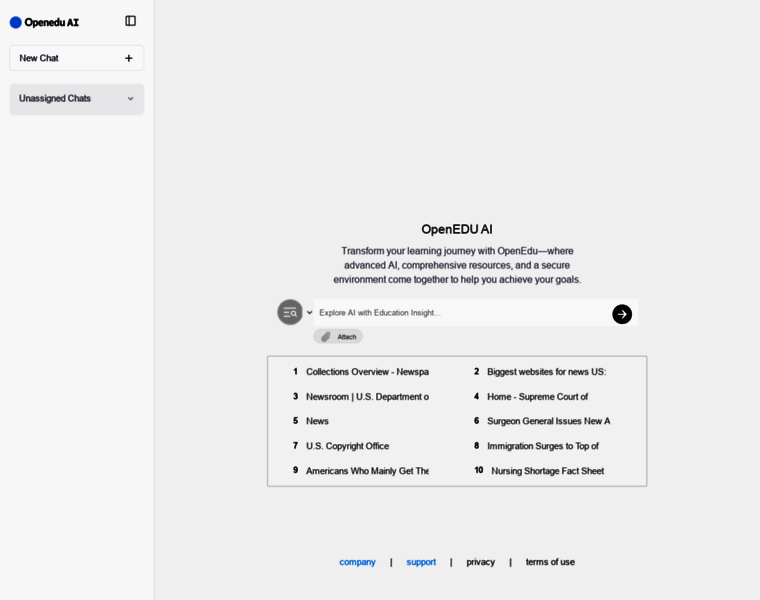Image resolution: width=760 pixels, height=600 pixels.
Task: Open the privacy footer link
Action: 480,562
